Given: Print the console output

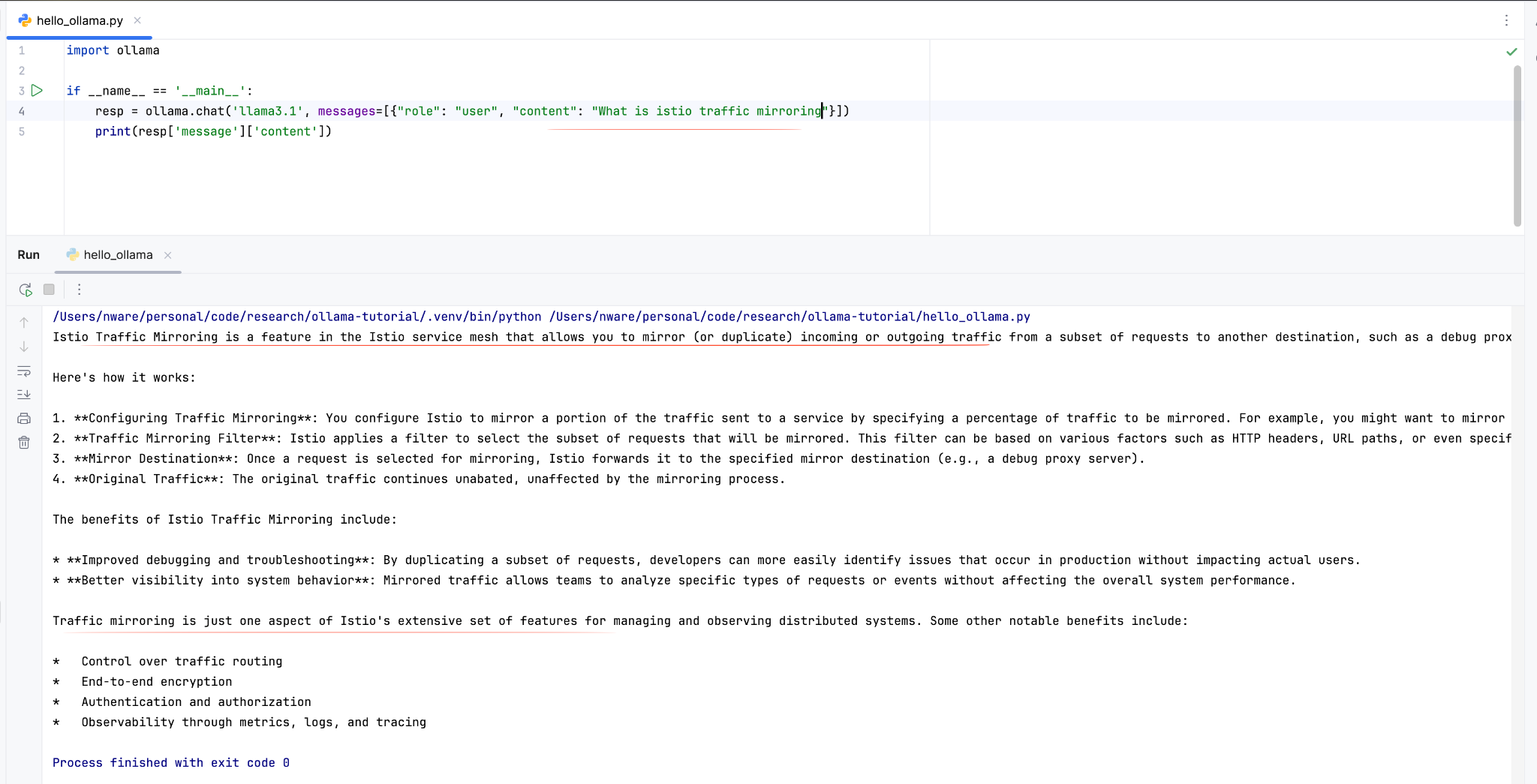Looking at the screenshot, I should 23,419.
